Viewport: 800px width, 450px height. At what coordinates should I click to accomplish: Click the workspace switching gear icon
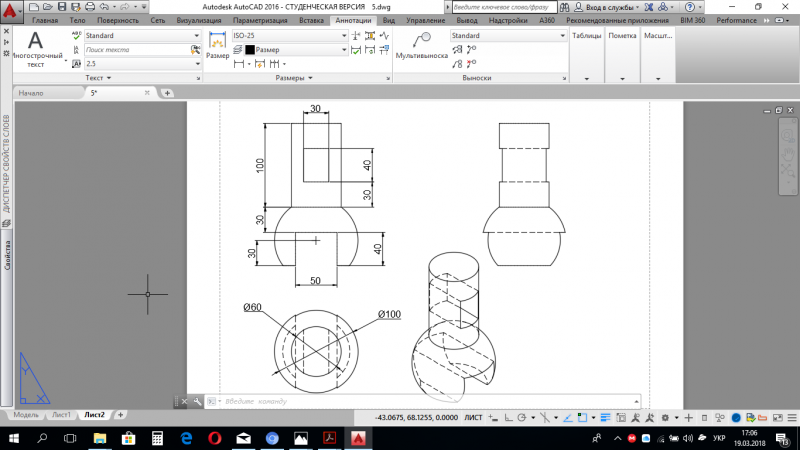pos(665,417)
